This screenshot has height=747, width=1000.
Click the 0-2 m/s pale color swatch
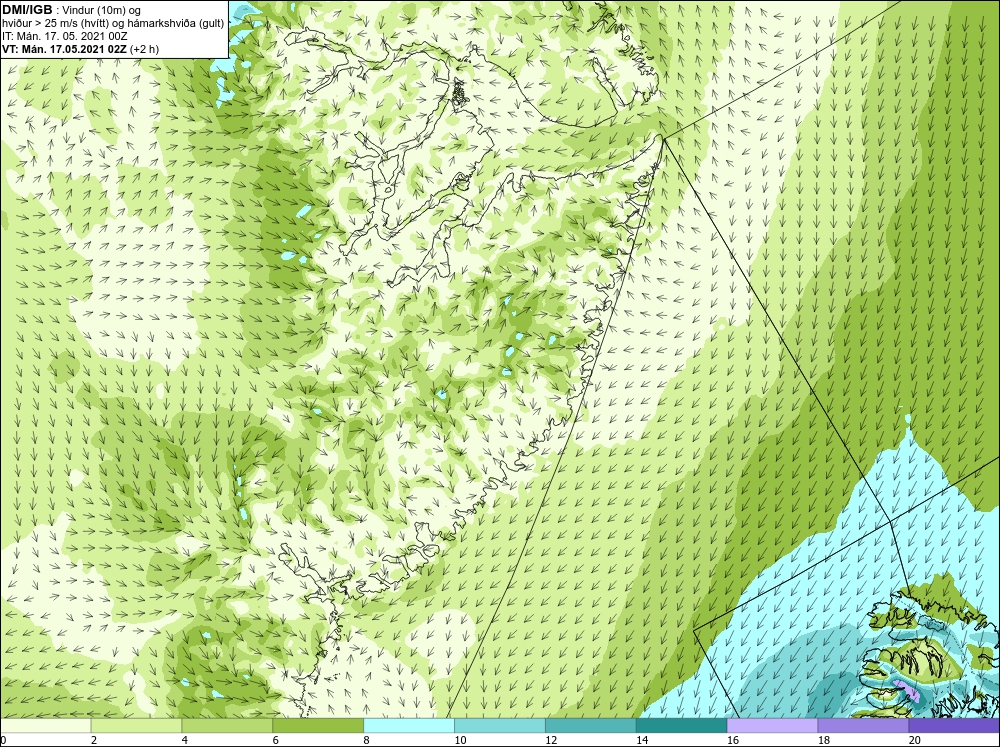(45, 725)
